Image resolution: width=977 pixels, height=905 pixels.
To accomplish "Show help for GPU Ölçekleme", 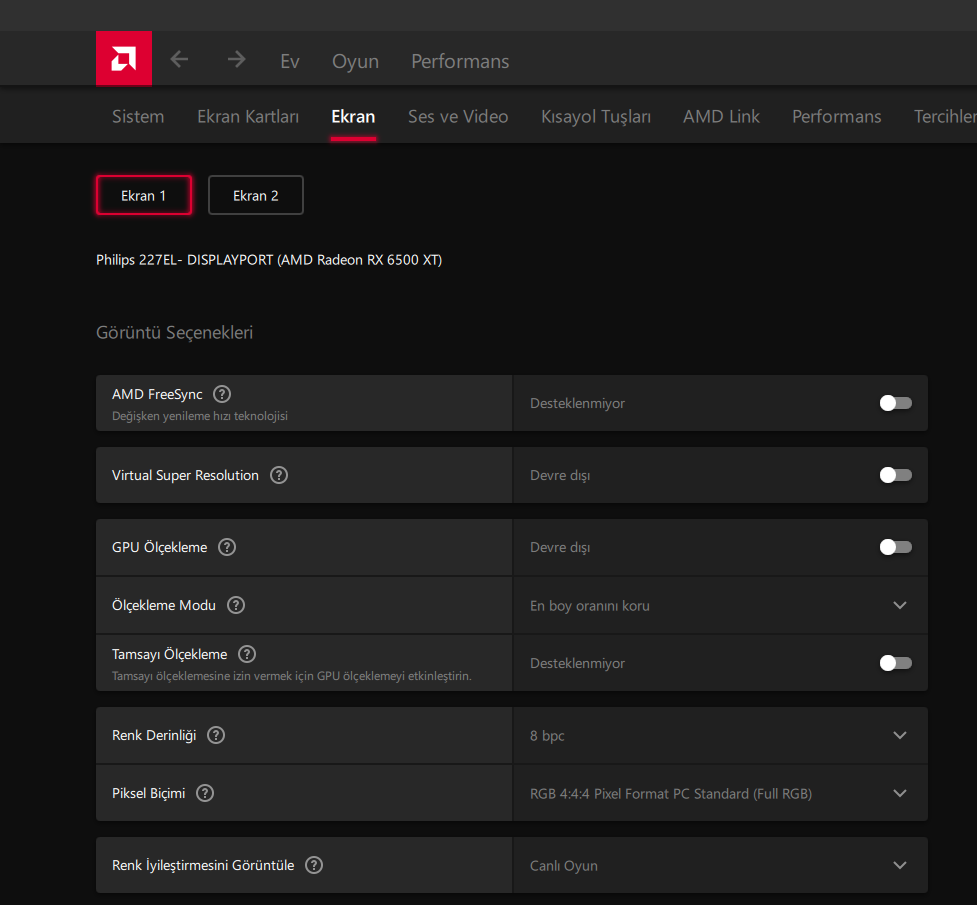I will tap(227, 547).
